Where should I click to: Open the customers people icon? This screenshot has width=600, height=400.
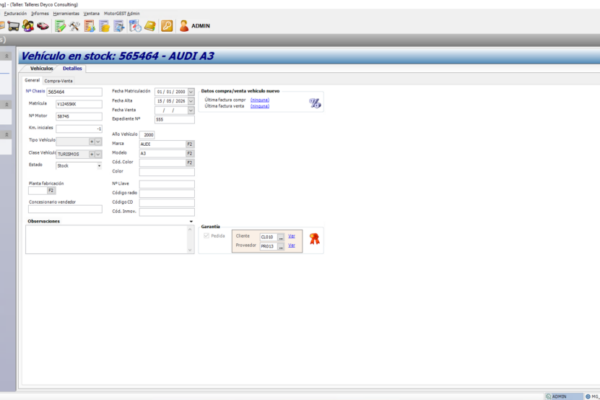point(28,26)
